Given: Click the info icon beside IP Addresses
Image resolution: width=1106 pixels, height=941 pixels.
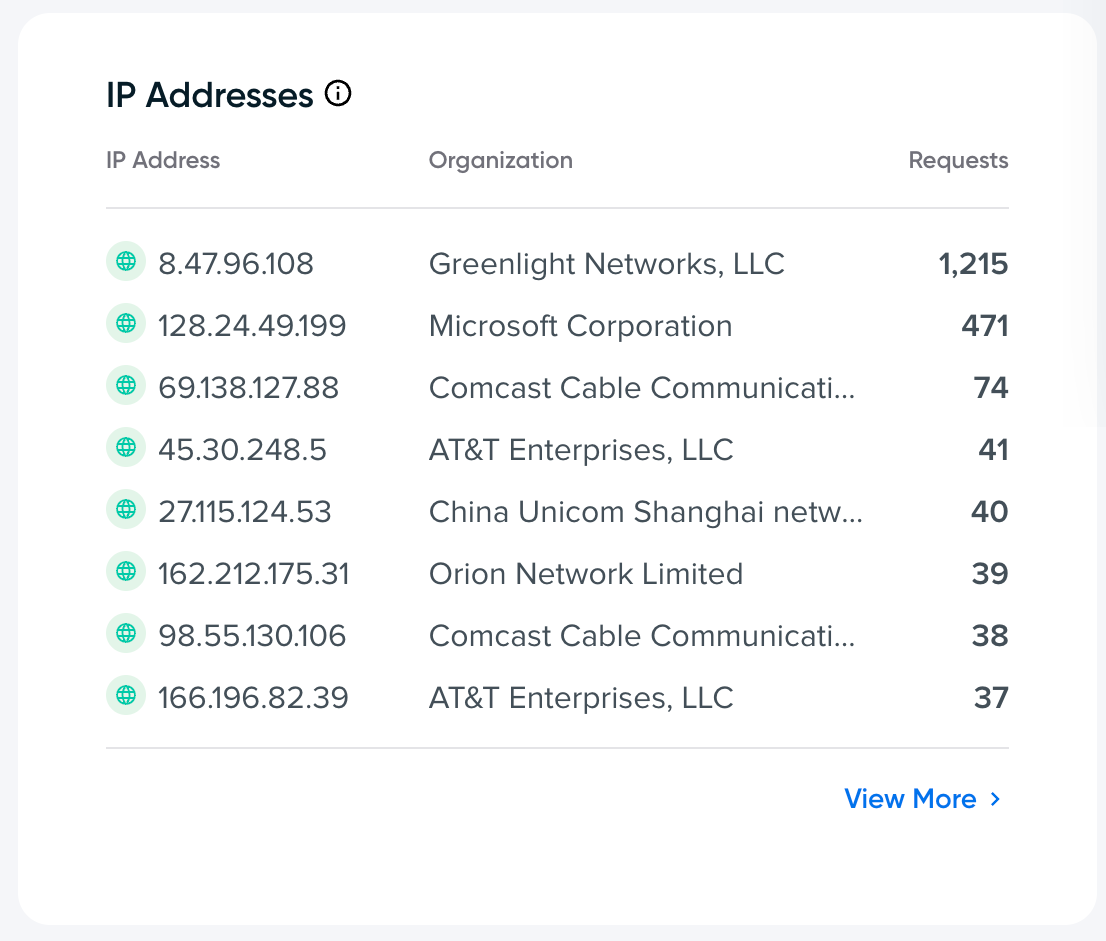Looking at the screenshot, I should click(339, 95).
